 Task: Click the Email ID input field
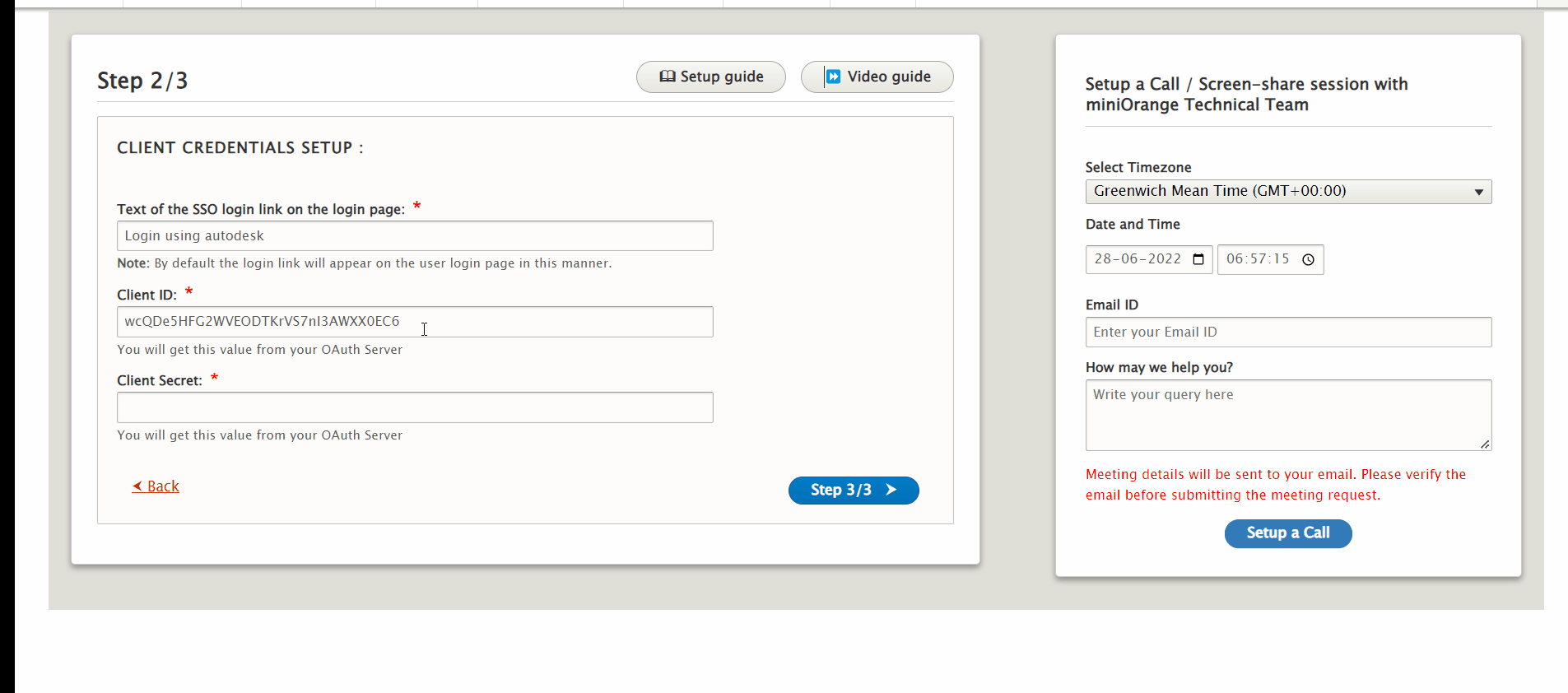tap(1287, 333)
